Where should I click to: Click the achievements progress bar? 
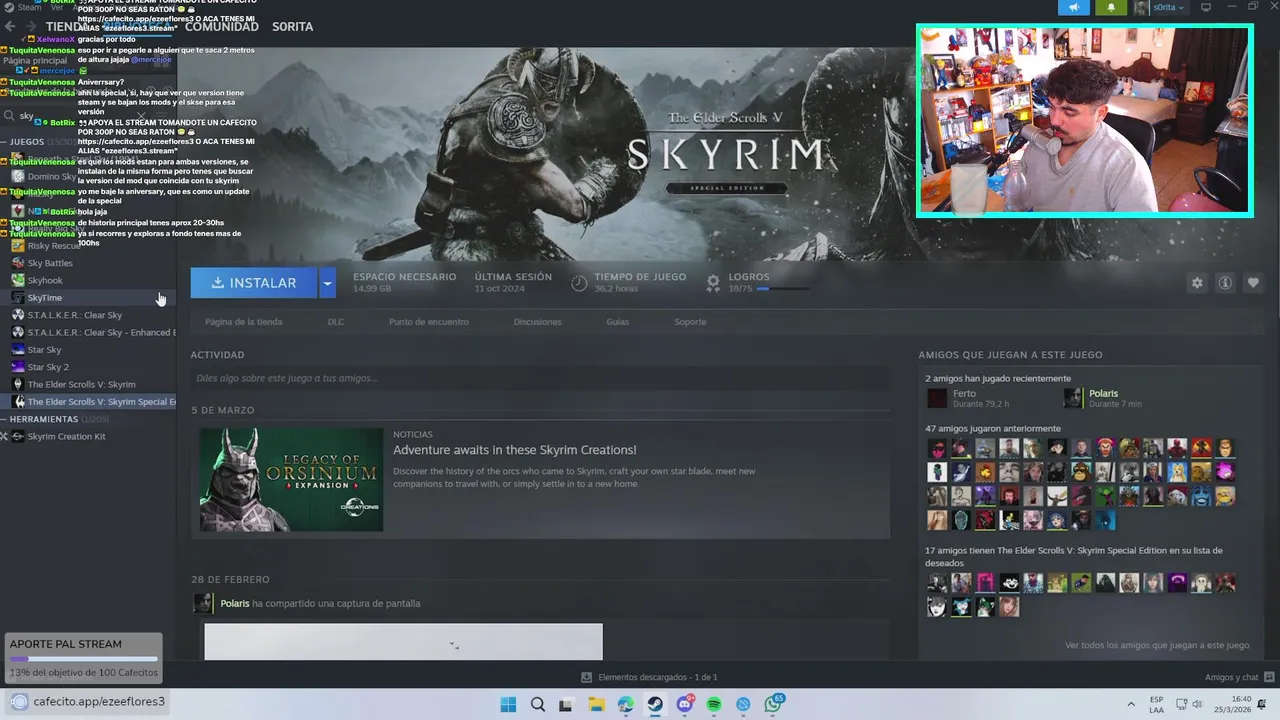coord(783,289)
